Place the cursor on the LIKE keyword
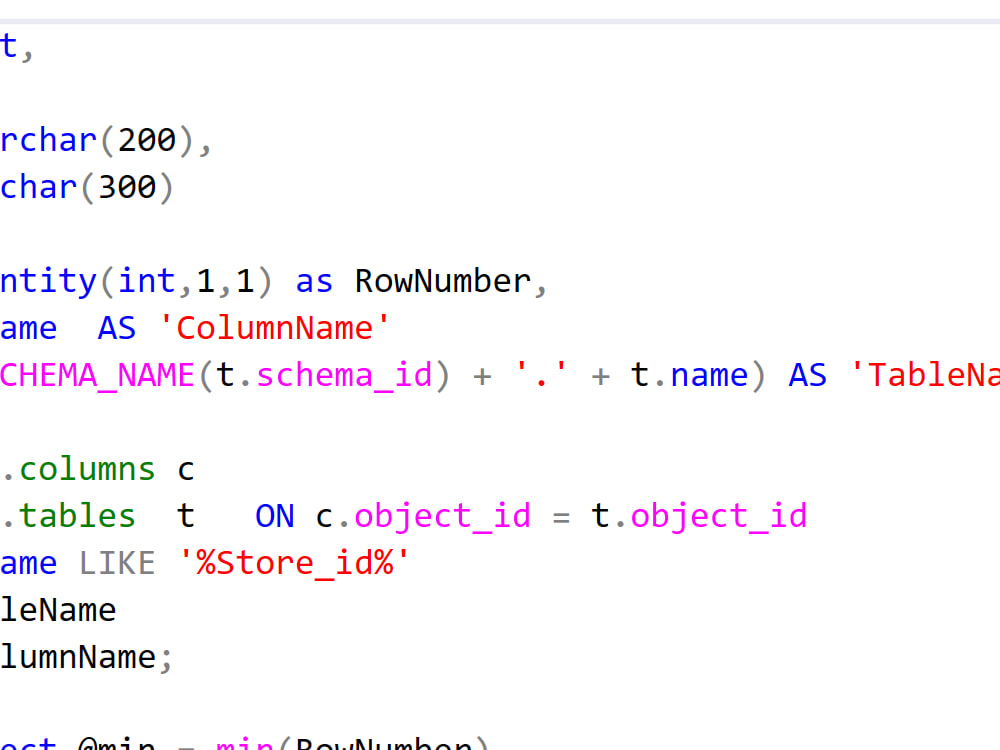Screen dimensions: 1000x750 117,563
